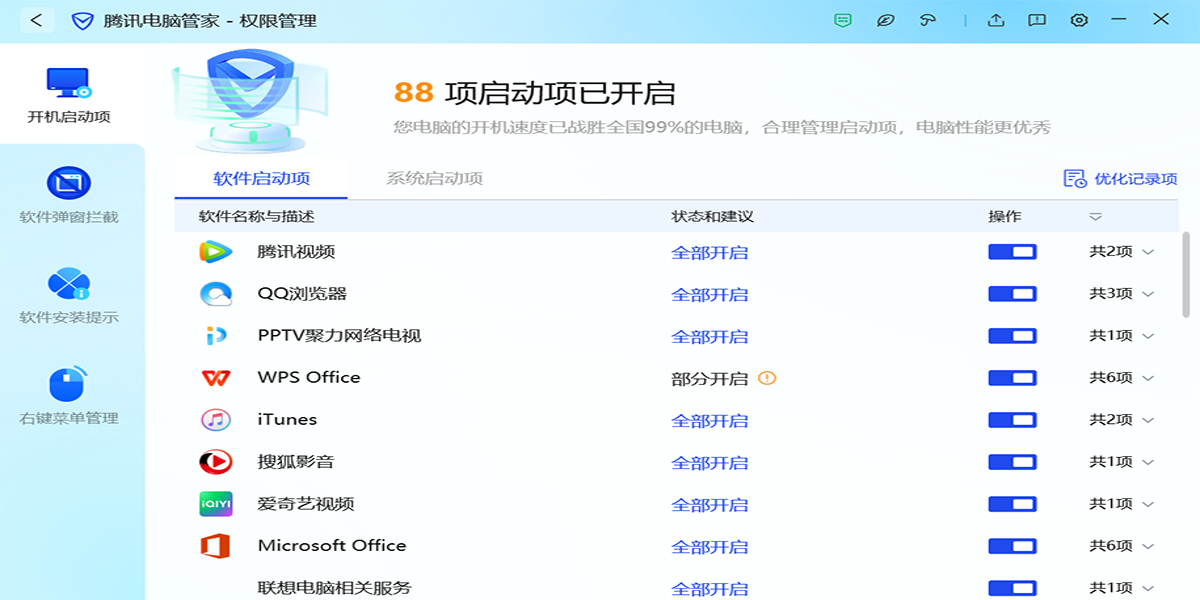Viewport: 1200px width, 600px height.
Task: Expand the QQ浏览器 共3项 list
Action: click(1121, 294)
